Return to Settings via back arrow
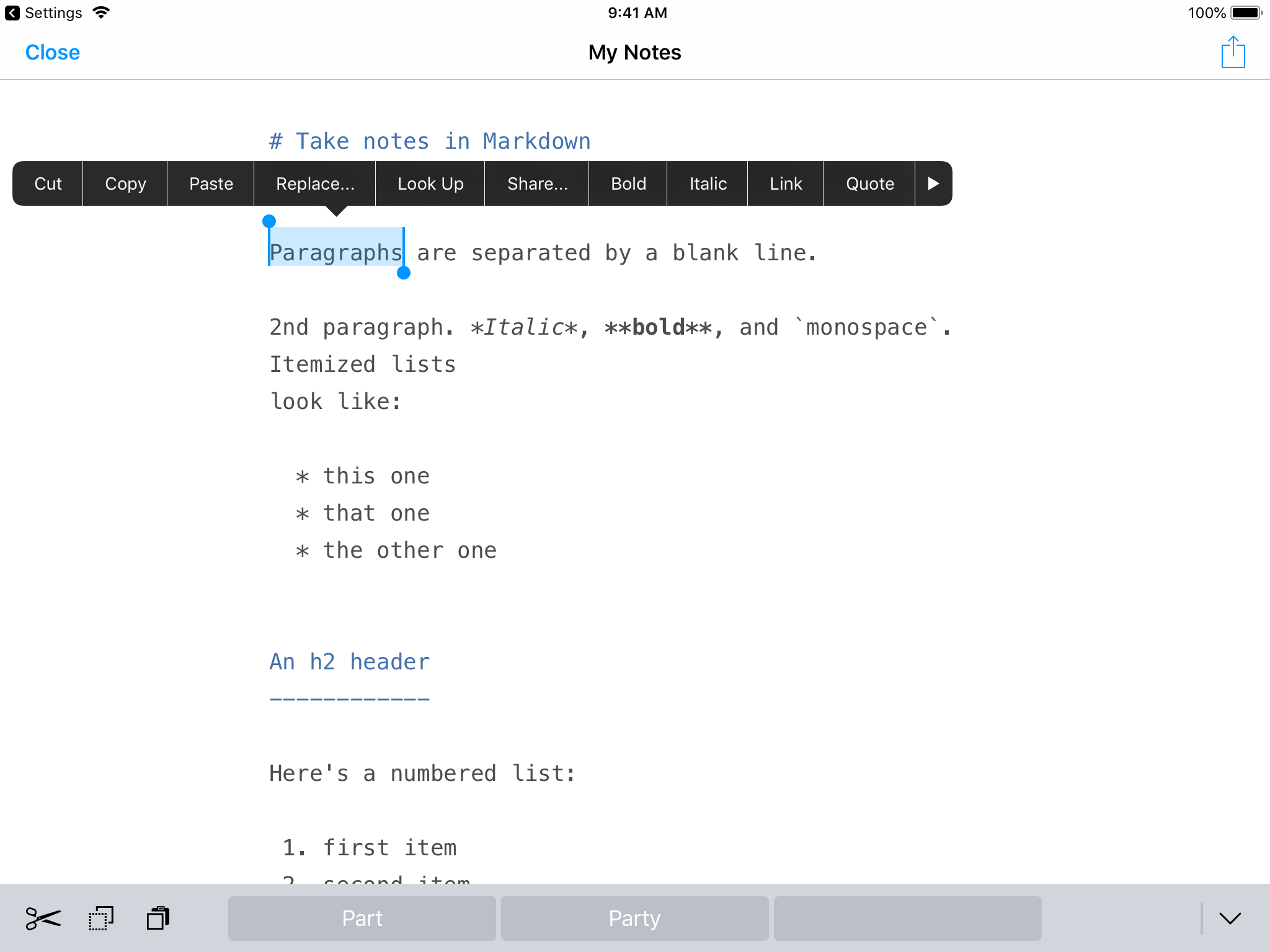The image size is (1270, 952). tap(12, 13)
